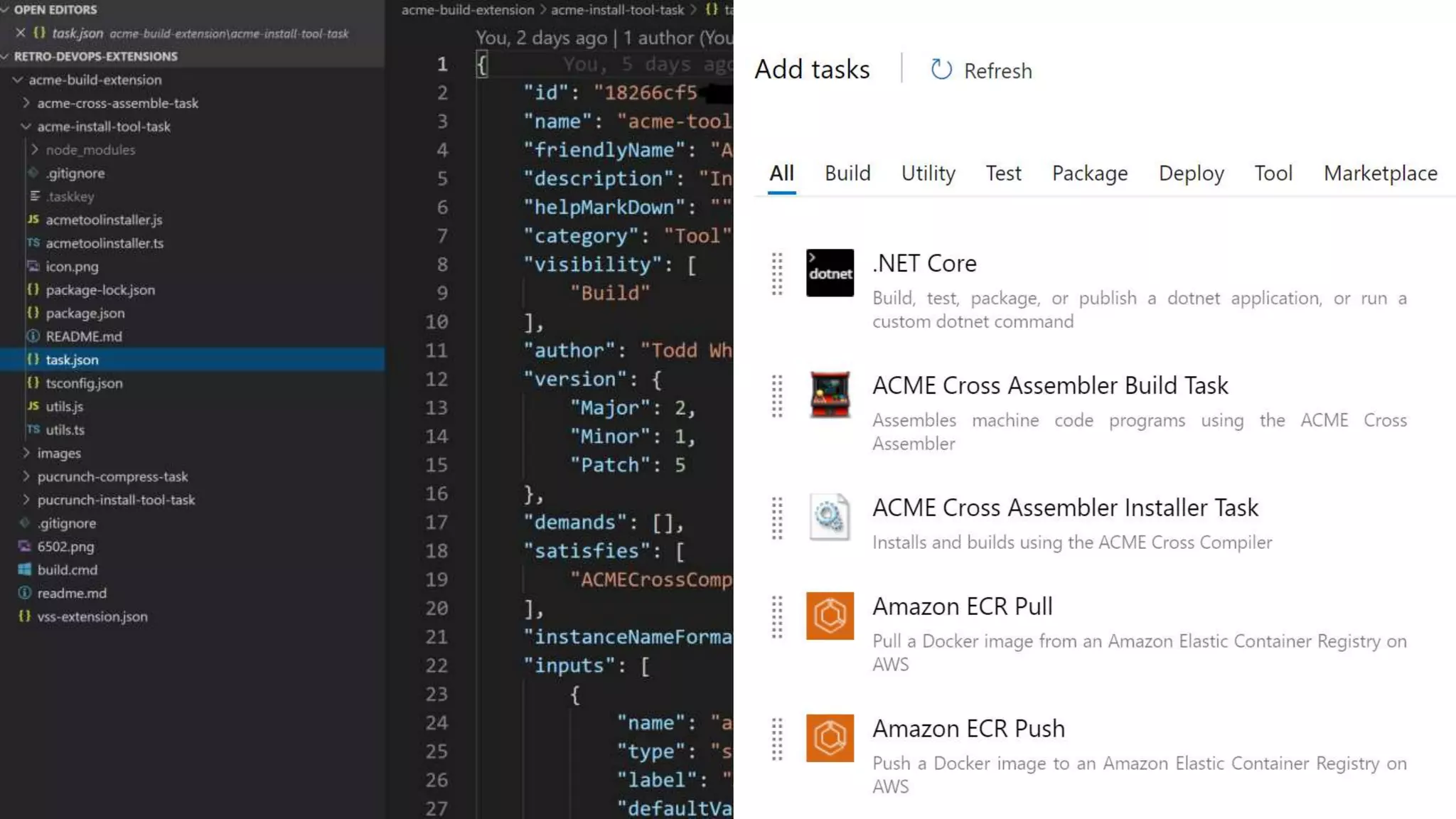Switch to the Marketplace tab
This screenshot has height=819, width=1456.
click(x=1380, y=173)
